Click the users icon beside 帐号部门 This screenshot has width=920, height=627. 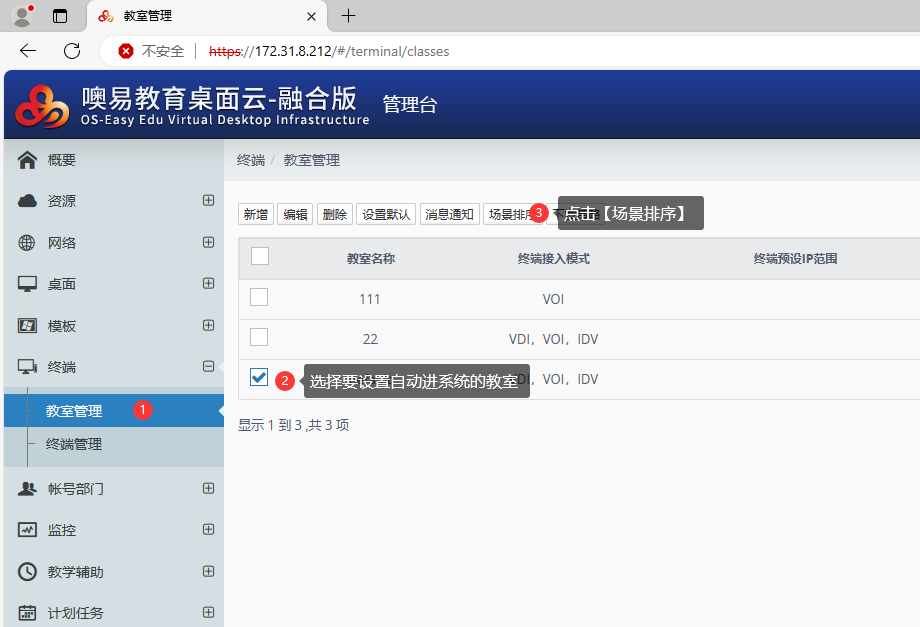[x=28, y=489]
